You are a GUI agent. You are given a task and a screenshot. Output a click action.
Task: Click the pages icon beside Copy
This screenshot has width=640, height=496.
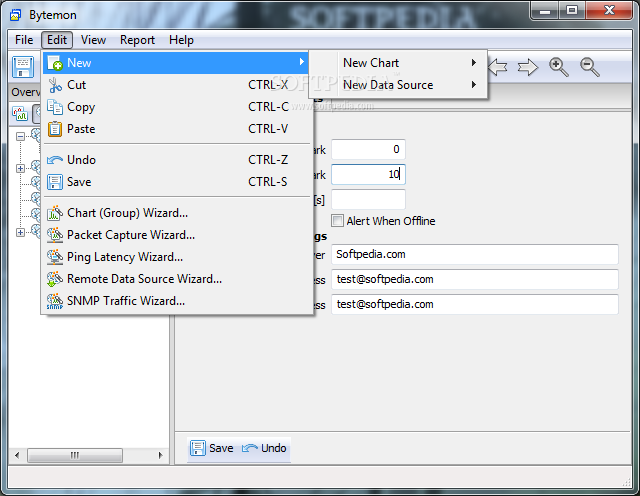point(55,107)
